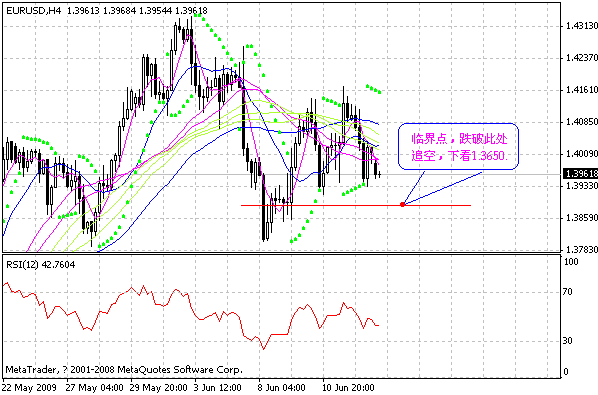Screen dimensions: 598x395
Task: Select the 1.40090 price axis label
Action: click(582, 154)
